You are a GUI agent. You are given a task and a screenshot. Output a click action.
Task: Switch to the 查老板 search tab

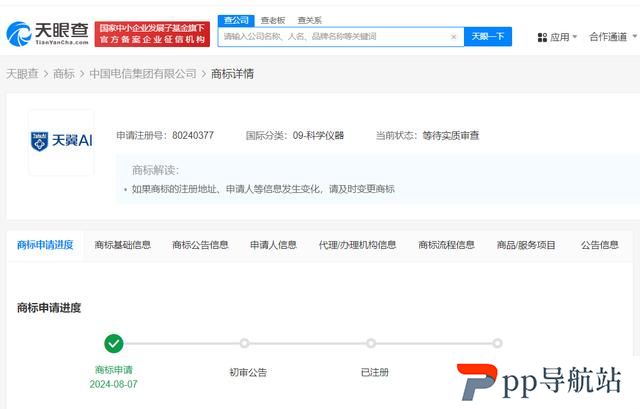(273, 20)
